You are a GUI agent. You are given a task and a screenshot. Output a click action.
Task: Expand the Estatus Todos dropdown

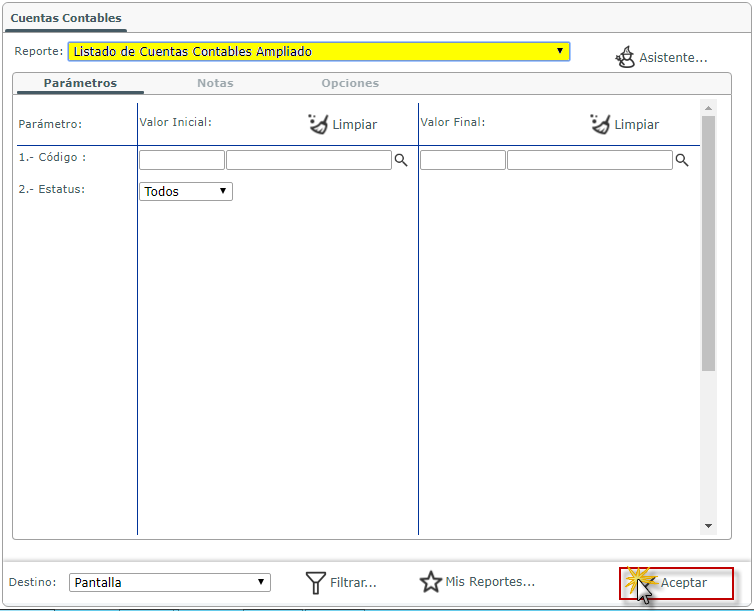click(186, 191)
